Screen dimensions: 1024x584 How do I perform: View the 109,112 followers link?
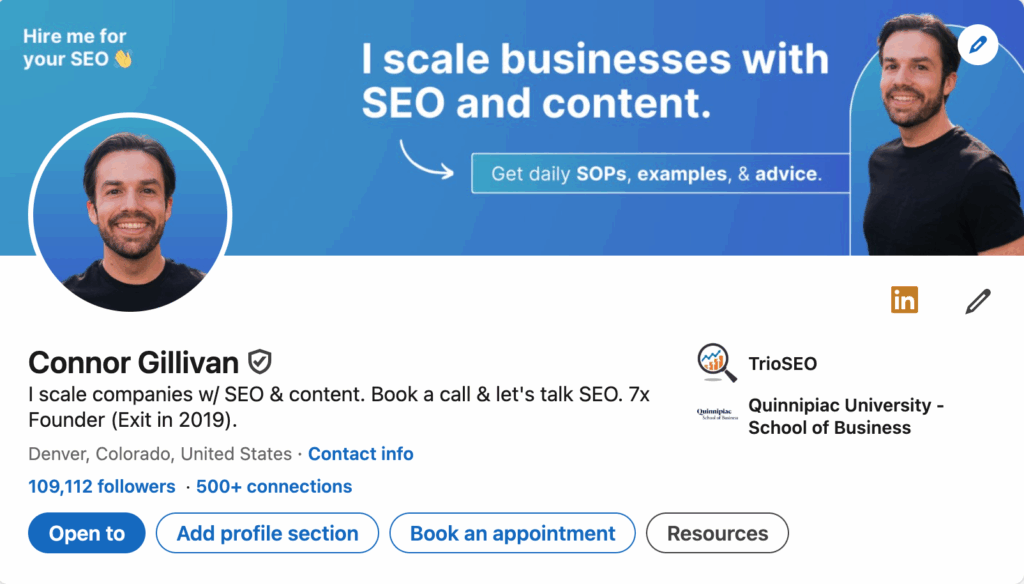(101, 487)
